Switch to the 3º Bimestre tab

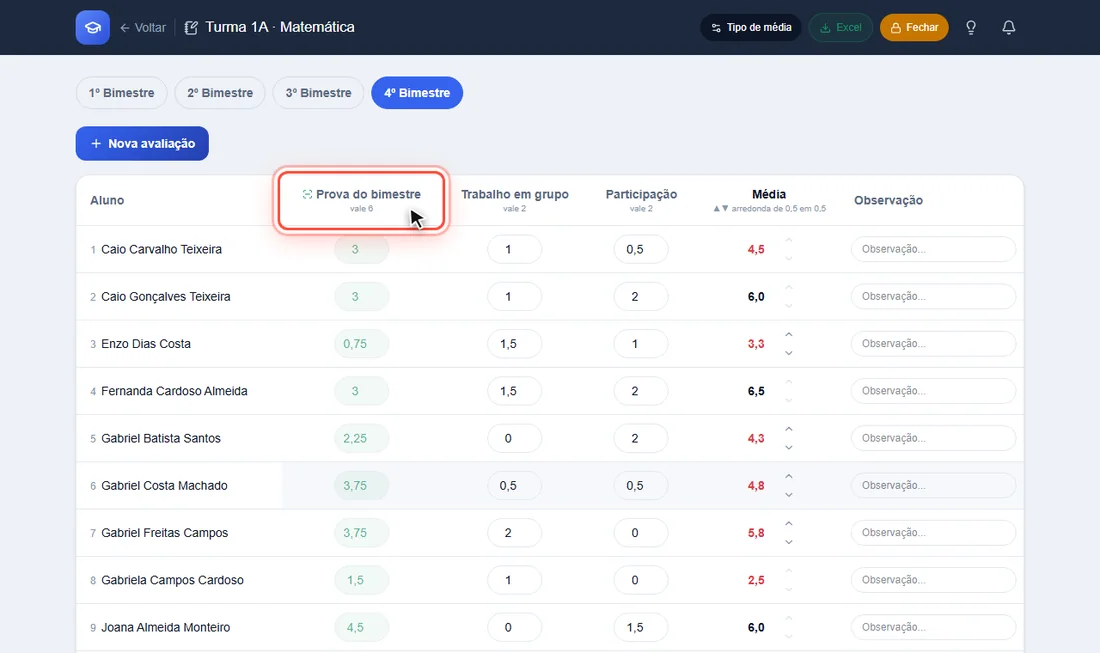click(318, 93)
